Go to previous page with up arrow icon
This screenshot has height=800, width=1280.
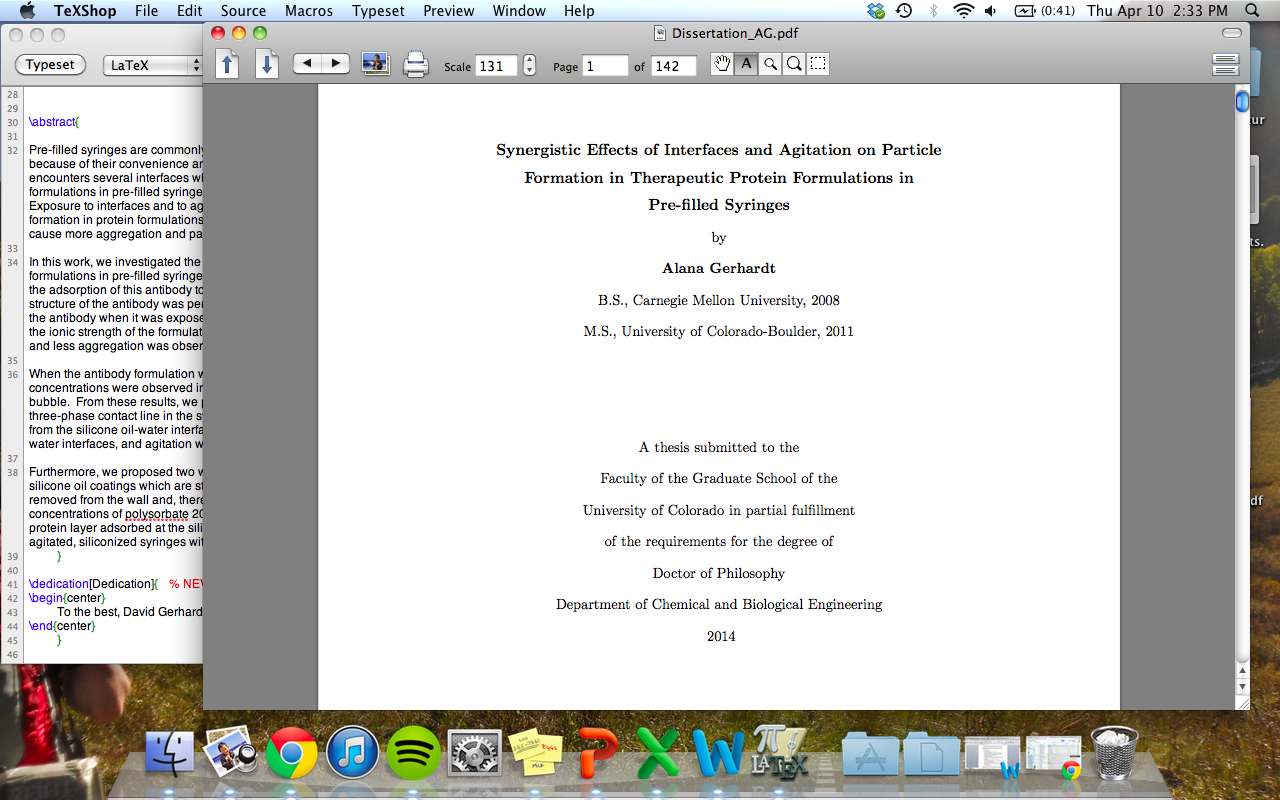click(x=228, y=65)
